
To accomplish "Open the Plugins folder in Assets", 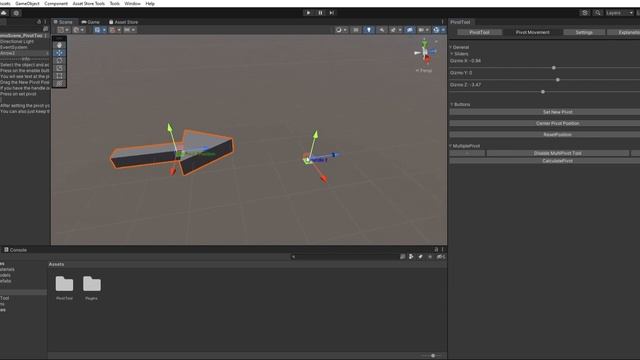I will pos(91,288).
